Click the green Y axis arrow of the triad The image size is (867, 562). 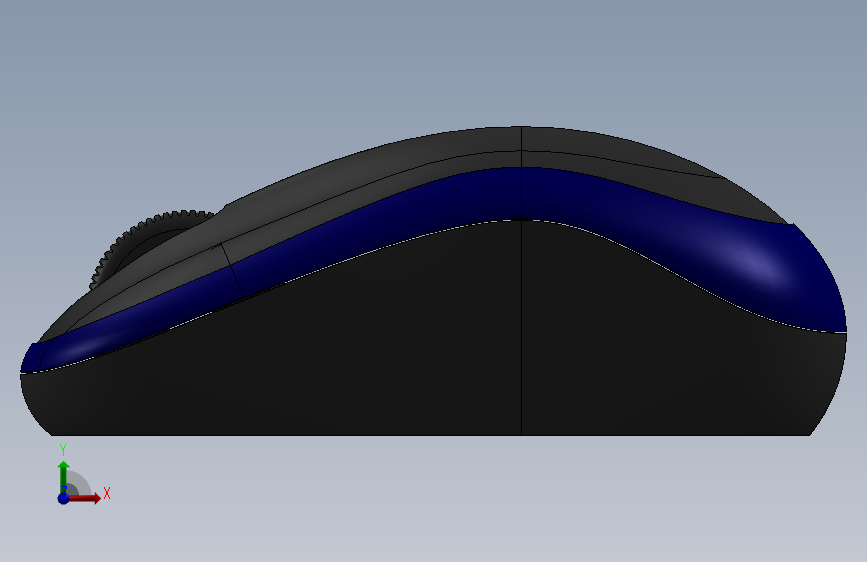64,477
